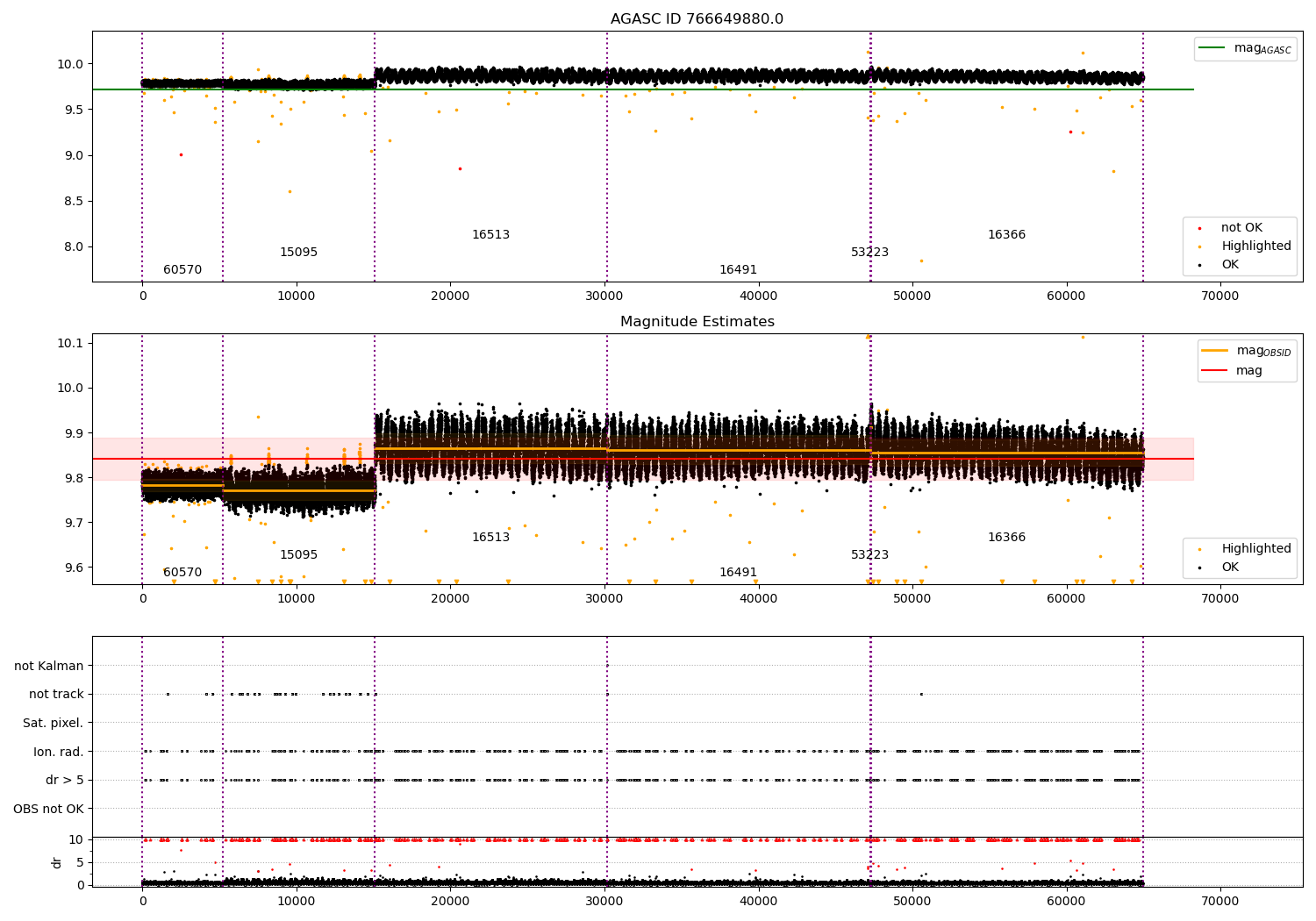Image resolution: width=1316 pixels, height=921 pixels.
Task: Click the 'not track' row label
Action: coord(56,695)
